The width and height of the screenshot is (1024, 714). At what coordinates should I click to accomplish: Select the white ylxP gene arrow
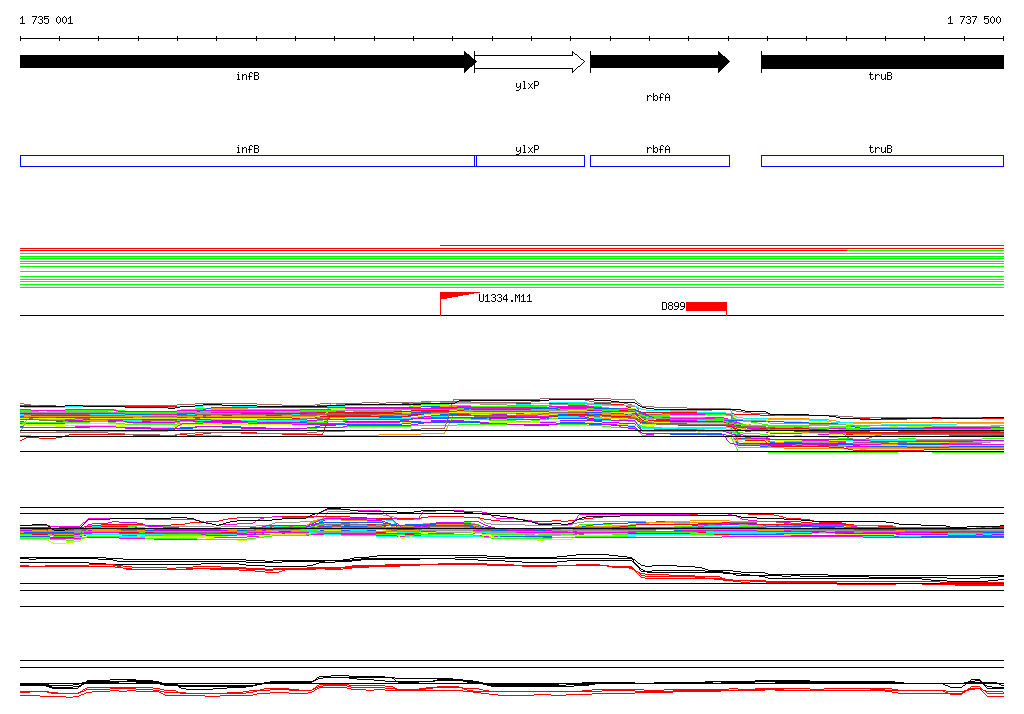click(x=530, y=62)
